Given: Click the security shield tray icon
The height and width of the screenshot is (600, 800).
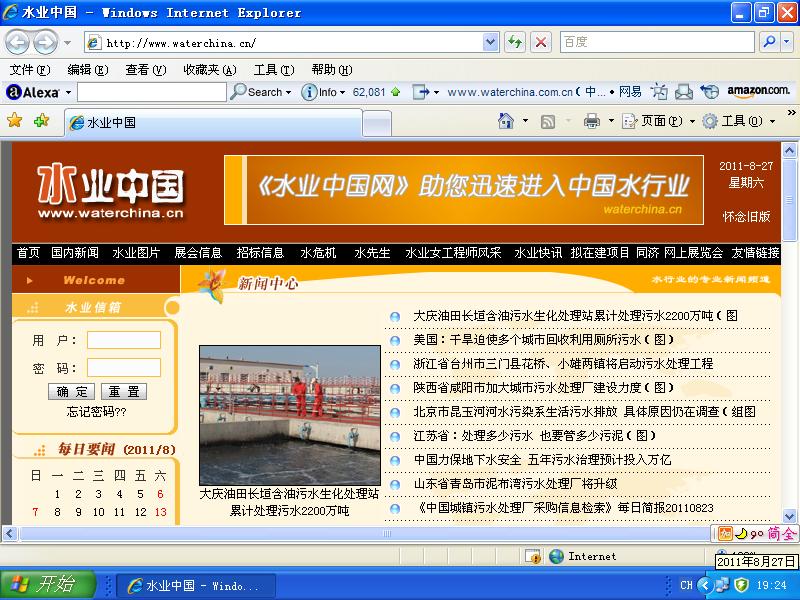Looking at the screenshot, I should click(741, 585).
